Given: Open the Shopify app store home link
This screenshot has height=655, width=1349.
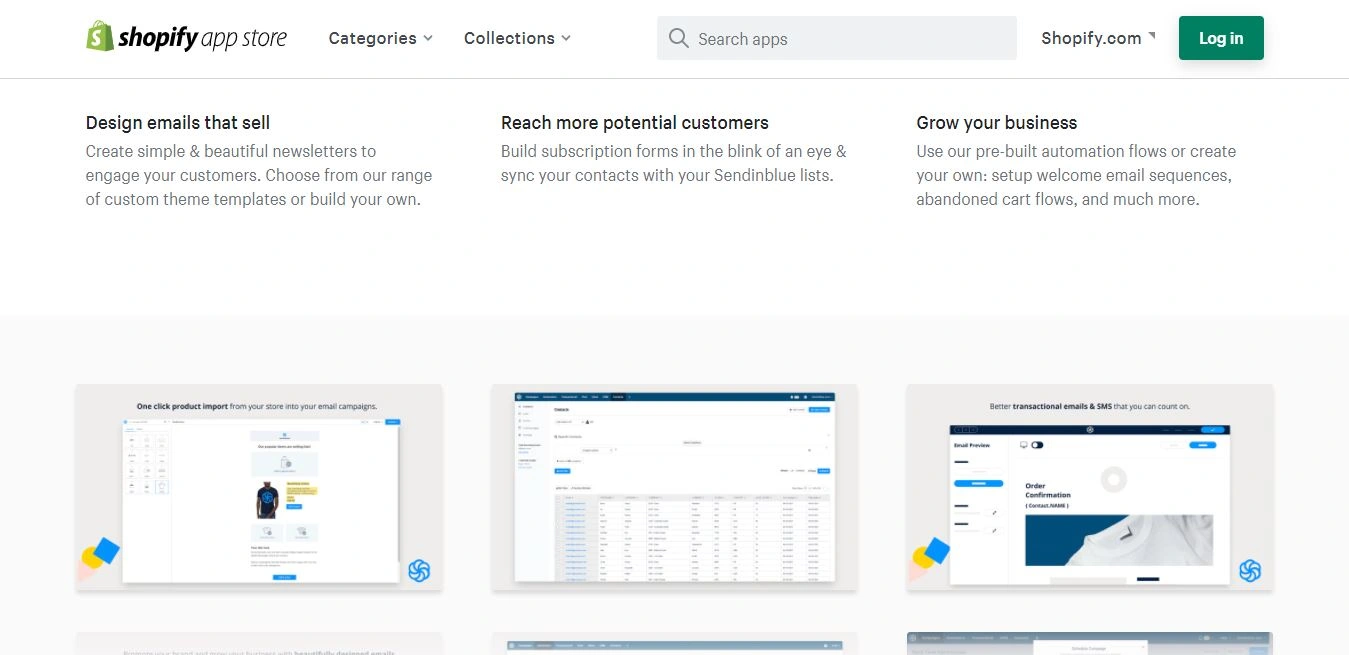Looking at the screenshot, I should click(187, 37).
